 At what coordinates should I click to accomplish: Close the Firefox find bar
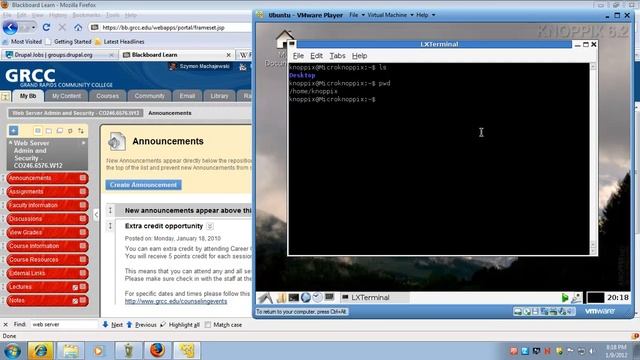(x=5, y=324)
